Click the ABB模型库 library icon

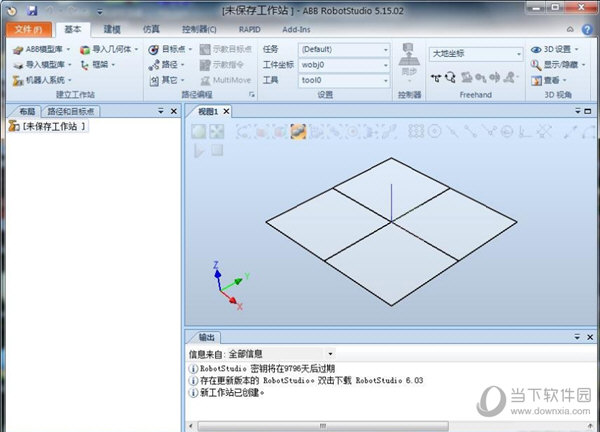(x=18, y=50)
